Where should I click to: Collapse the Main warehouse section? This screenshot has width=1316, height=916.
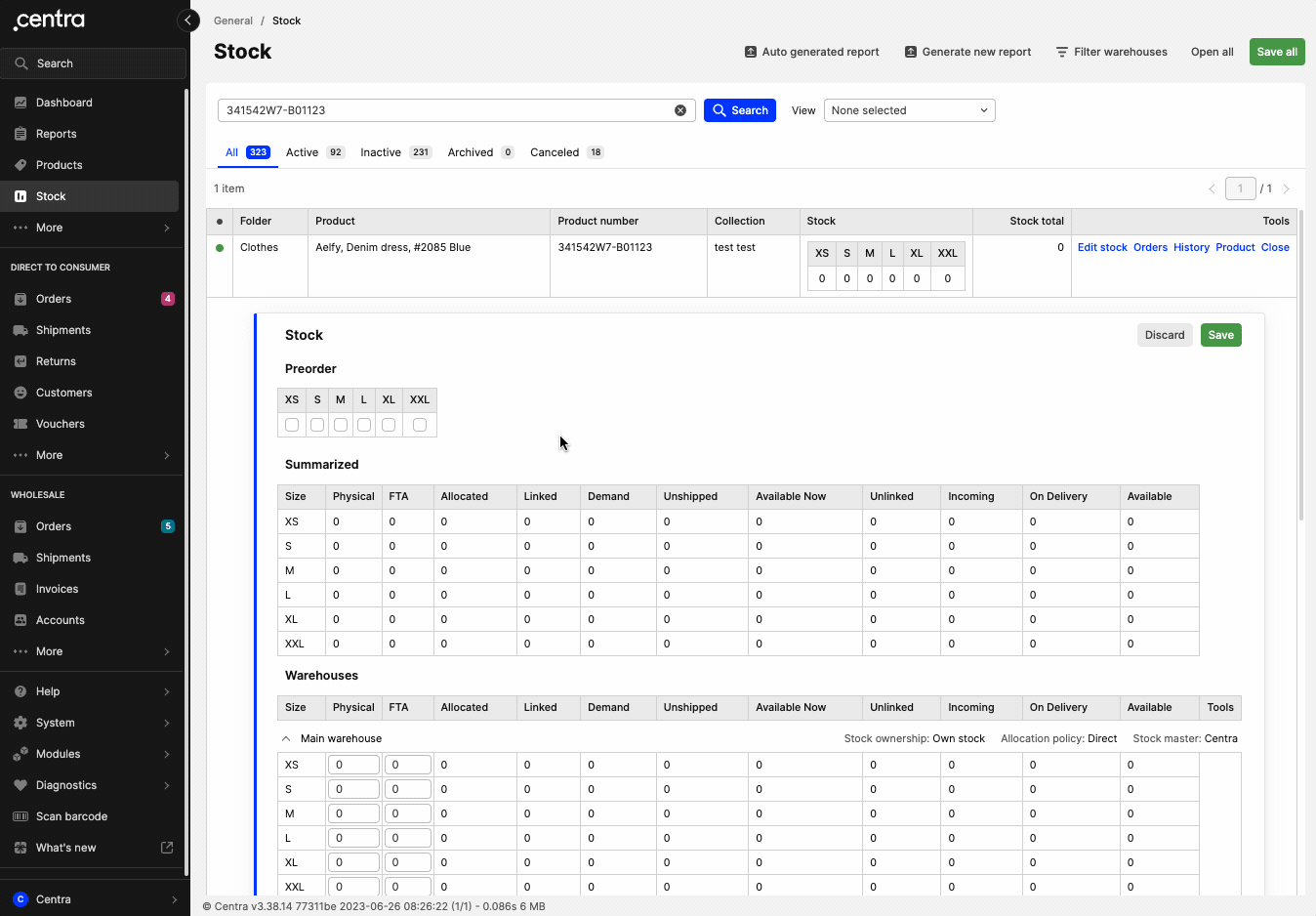(x=286, y=739)
